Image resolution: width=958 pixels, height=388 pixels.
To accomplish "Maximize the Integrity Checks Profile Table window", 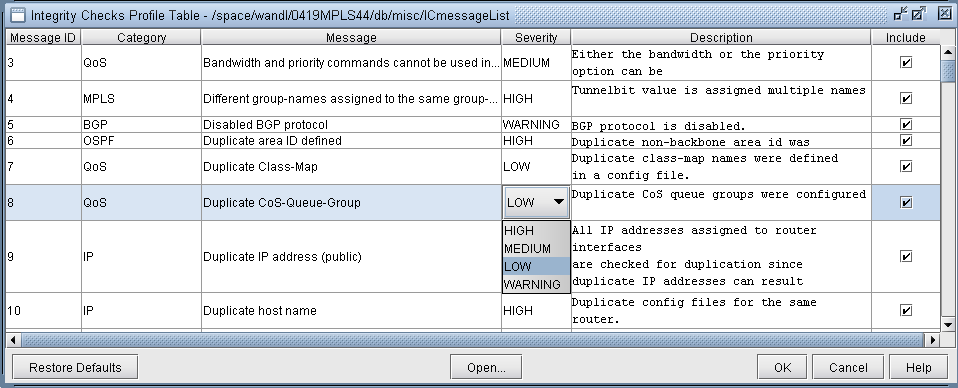I will coord(918,14).
